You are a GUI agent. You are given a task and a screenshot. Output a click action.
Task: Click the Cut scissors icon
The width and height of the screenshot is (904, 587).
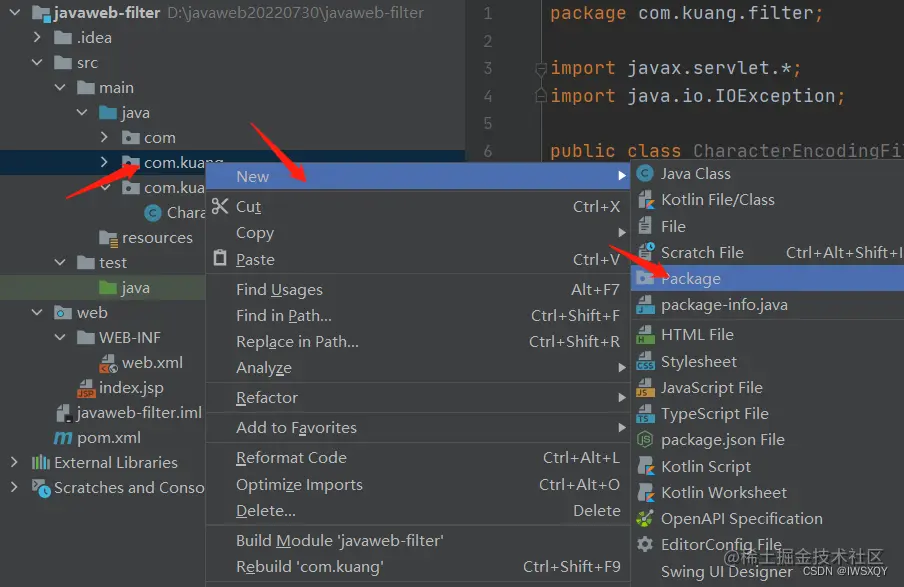220,206
